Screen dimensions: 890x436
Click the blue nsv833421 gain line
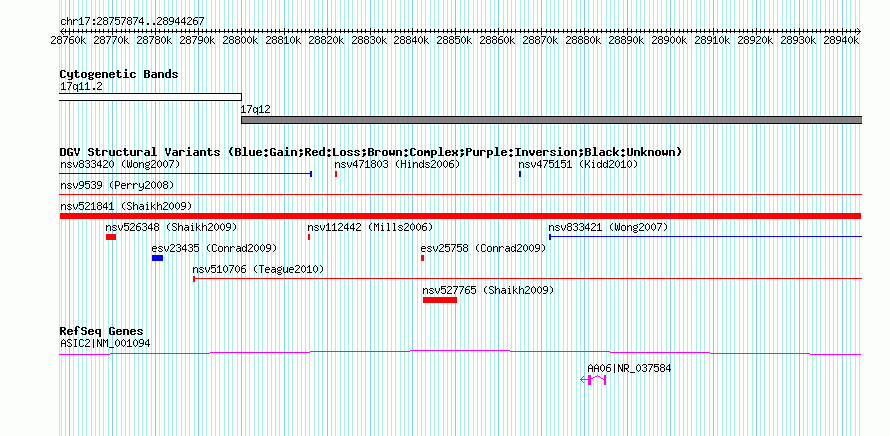pos(706,237)
